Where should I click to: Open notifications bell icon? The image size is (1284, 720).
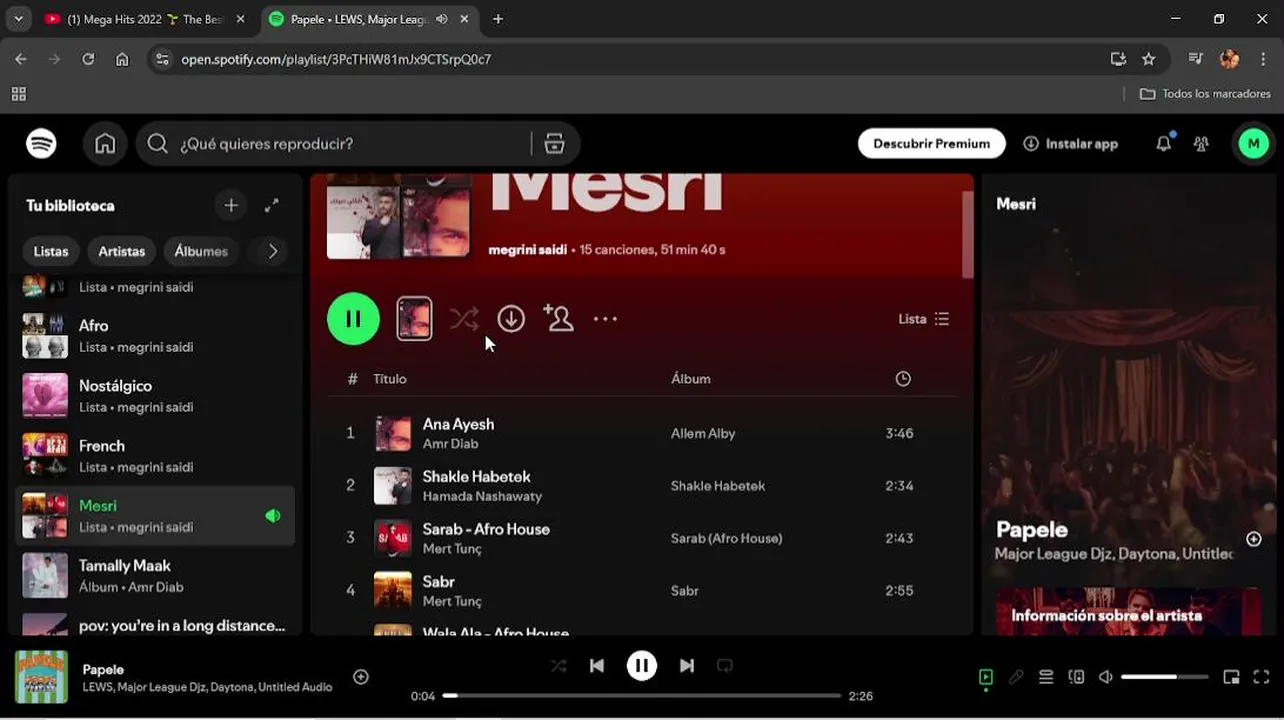(x=1164, y=144)
